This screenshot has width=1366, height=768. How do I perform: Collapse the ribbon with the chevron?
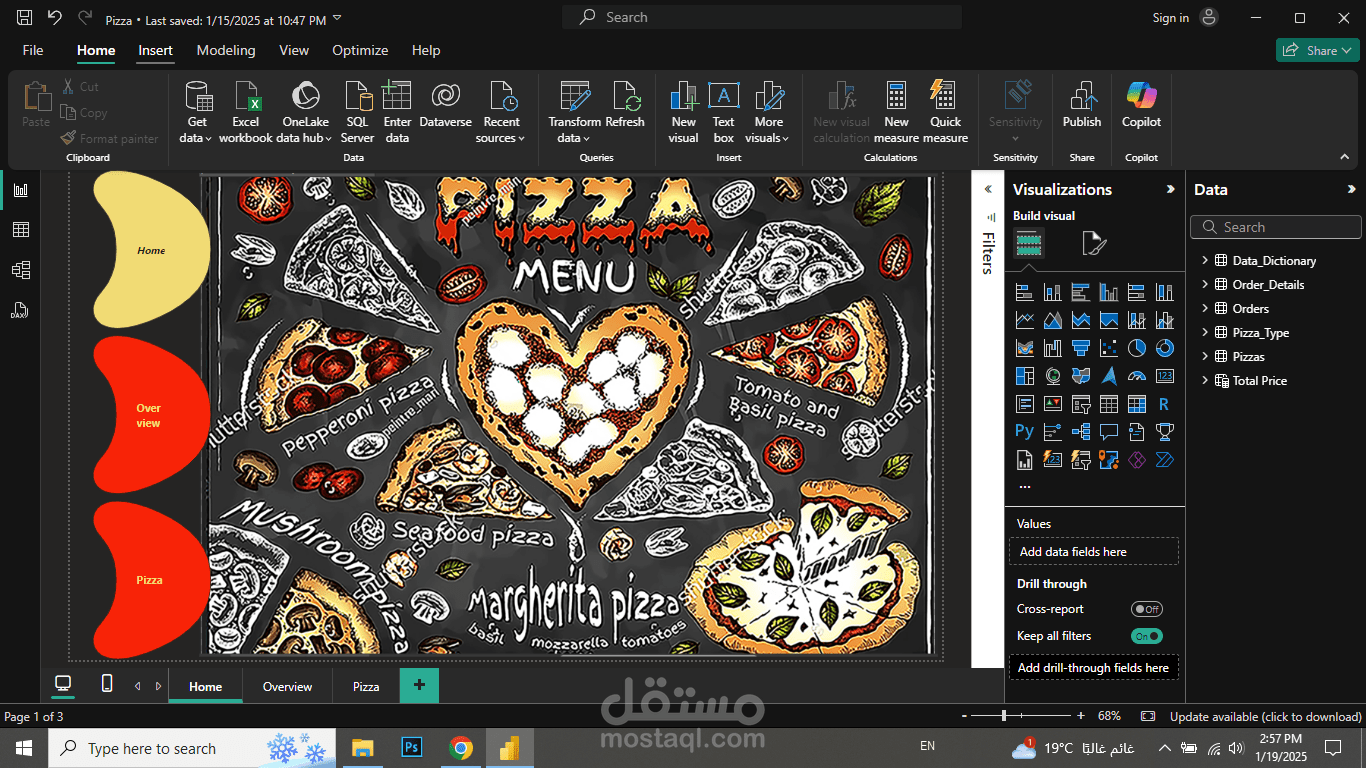tap(1345, 157)
